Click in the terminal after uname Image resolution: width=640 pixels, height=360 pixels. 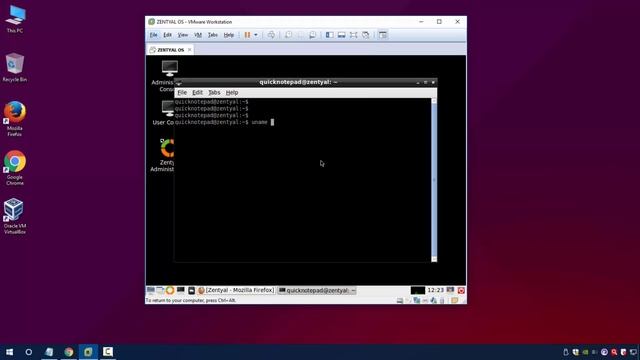(272, 122)
